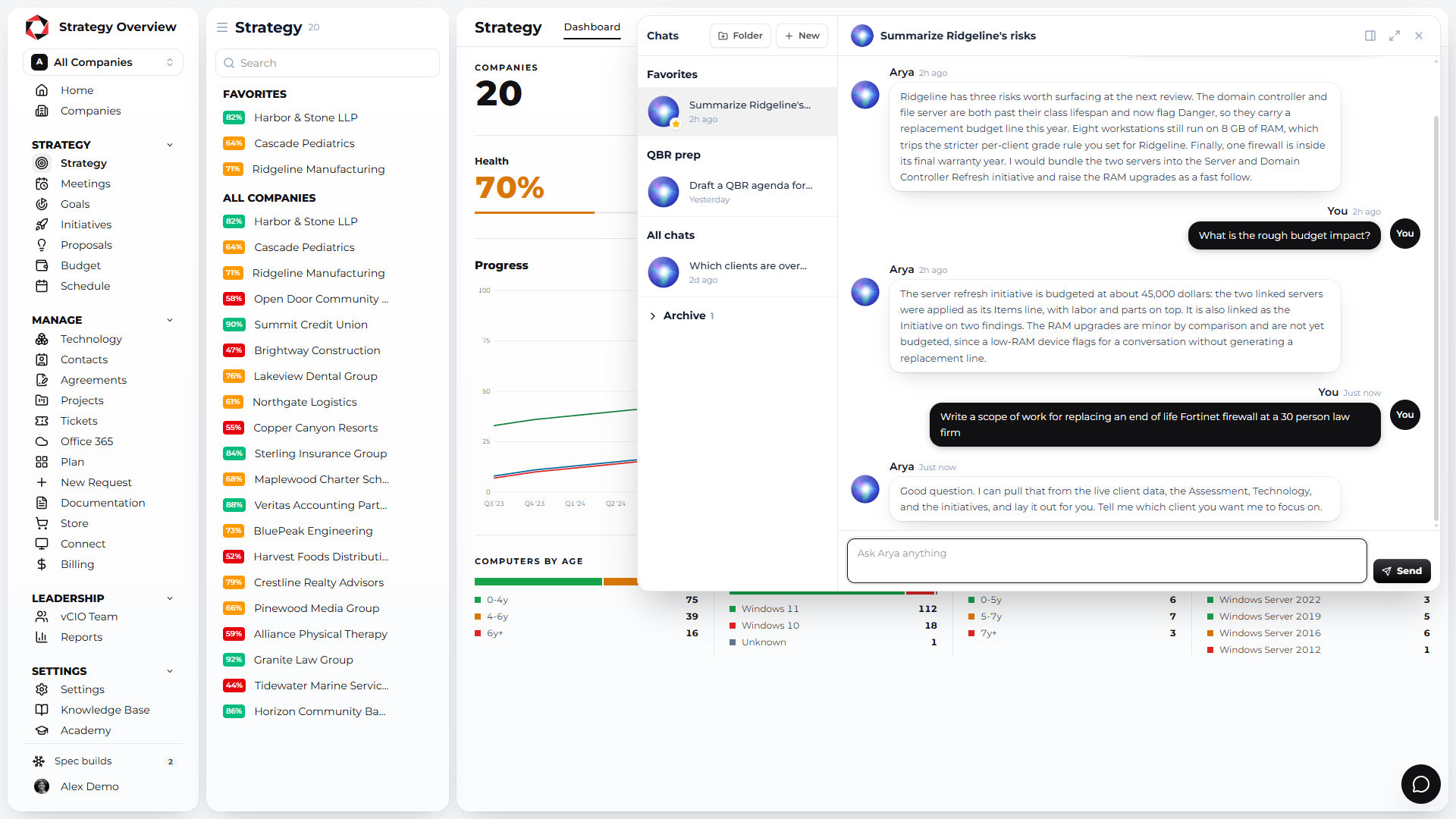Open the Goals sidebar icon
The width and height of the screenshot is (1456, 819).
[x=42, y=204]
